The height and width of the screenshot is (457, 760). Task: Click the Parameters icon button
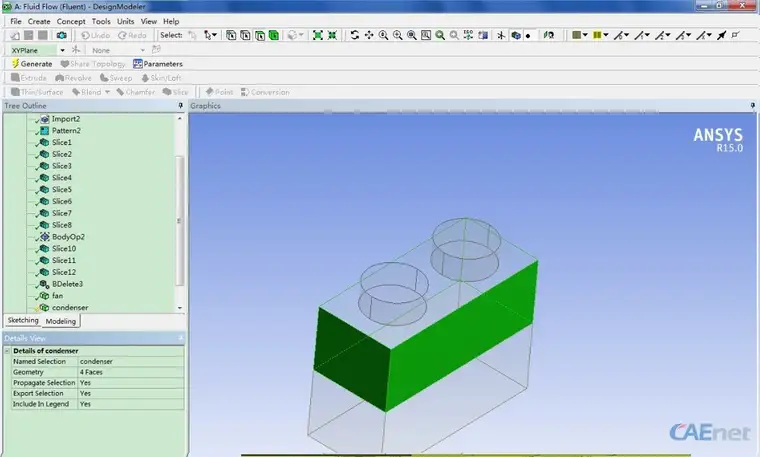(138, 63)
